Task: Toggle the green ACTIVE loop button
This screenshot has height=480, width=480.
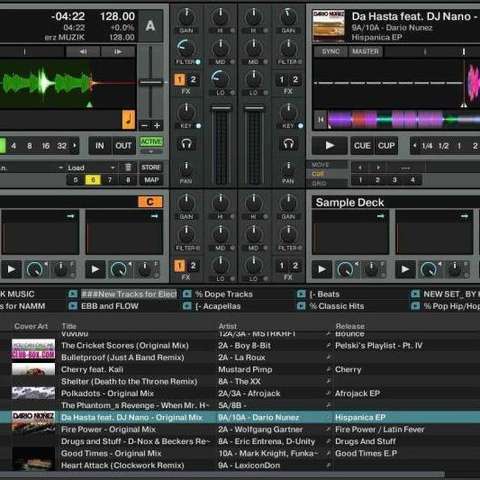Action: point(151,142)
